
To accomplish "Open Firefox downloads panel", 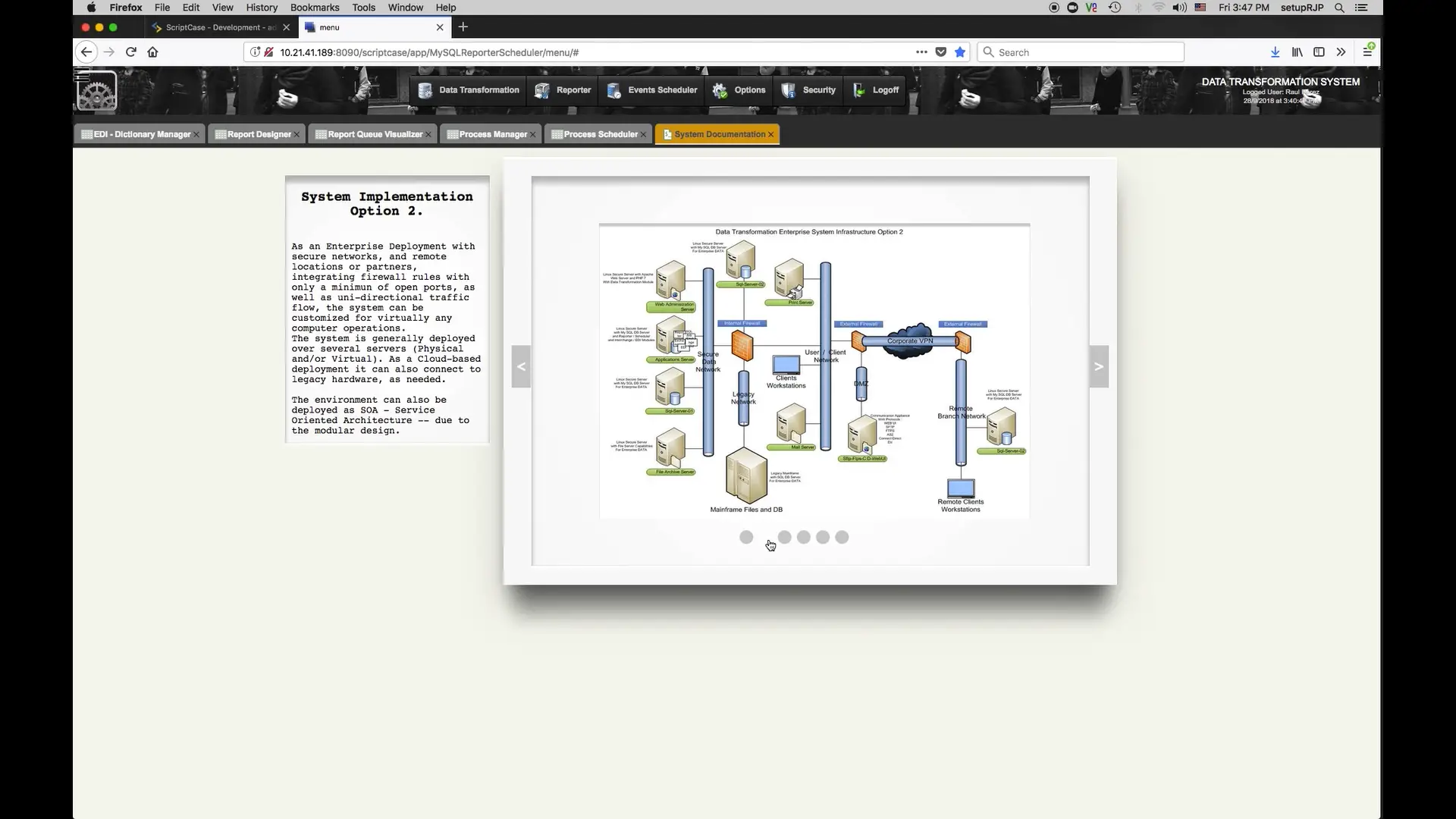I will (x=1275, y=52).
